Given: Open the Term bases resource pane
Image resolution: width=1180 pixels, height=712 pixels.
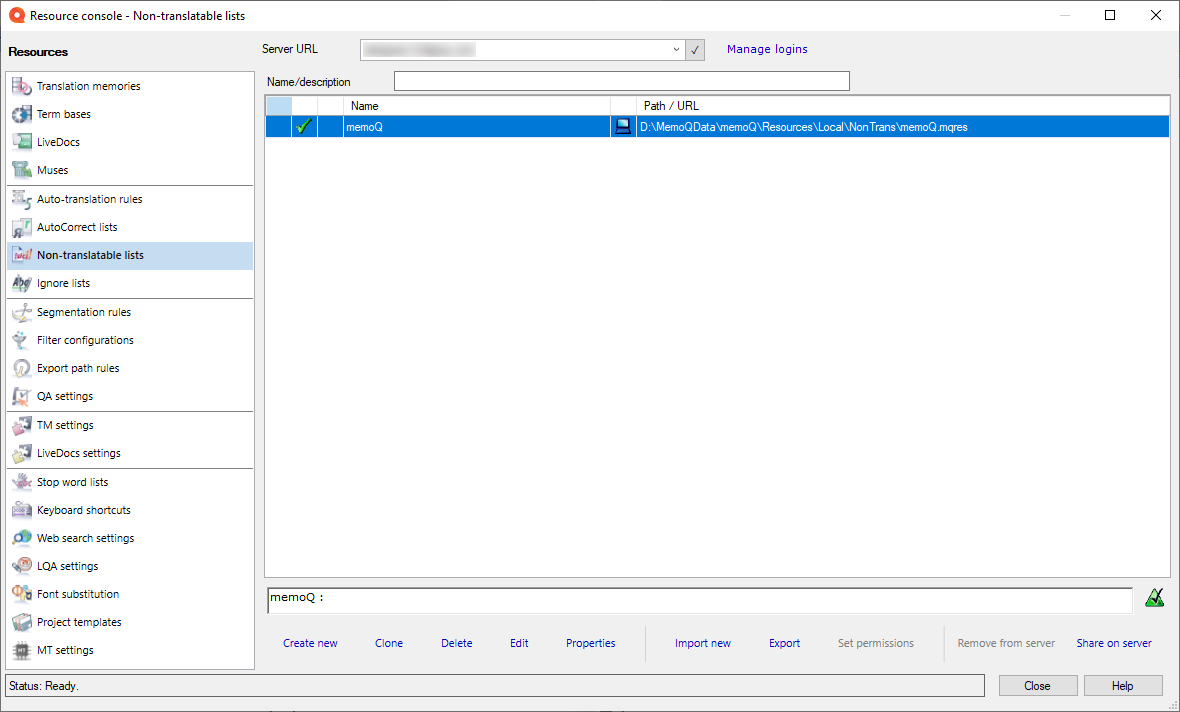Looking at the screenshot, I should pyautogui.click(x=70, y=114).
